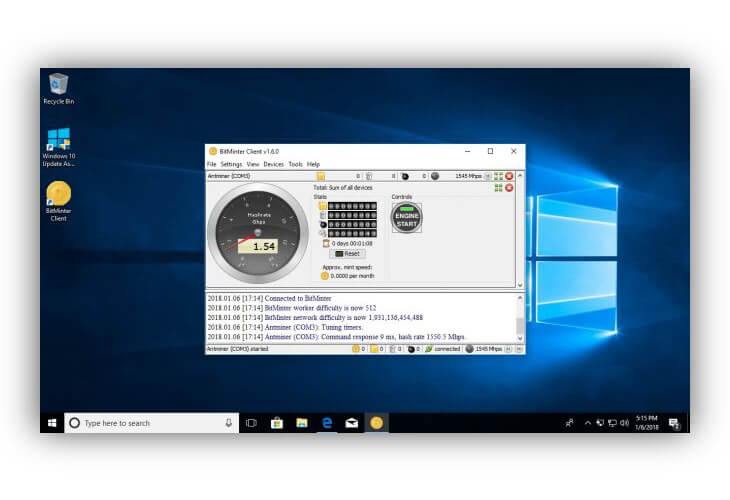730x500 pixels.
Task: Open the Recycle Bin desktop icon
Action: click(59, 88)
